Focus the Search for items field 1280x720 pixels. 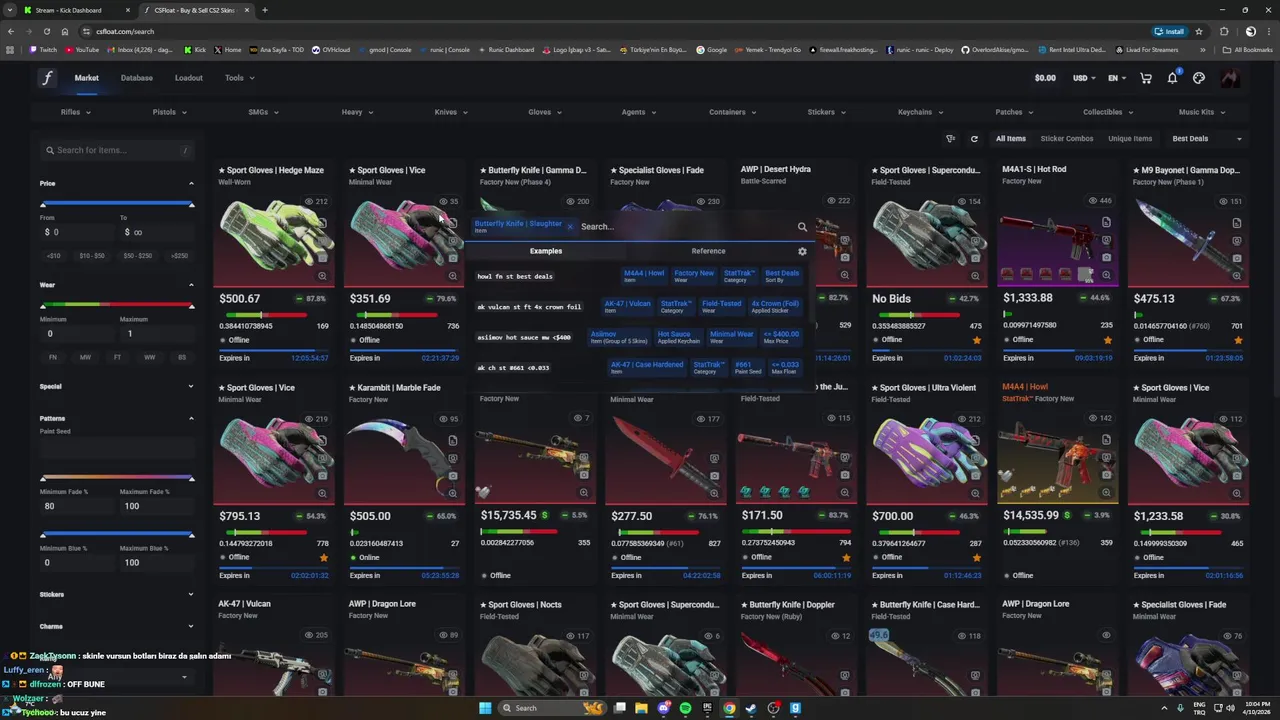point(117,150)
